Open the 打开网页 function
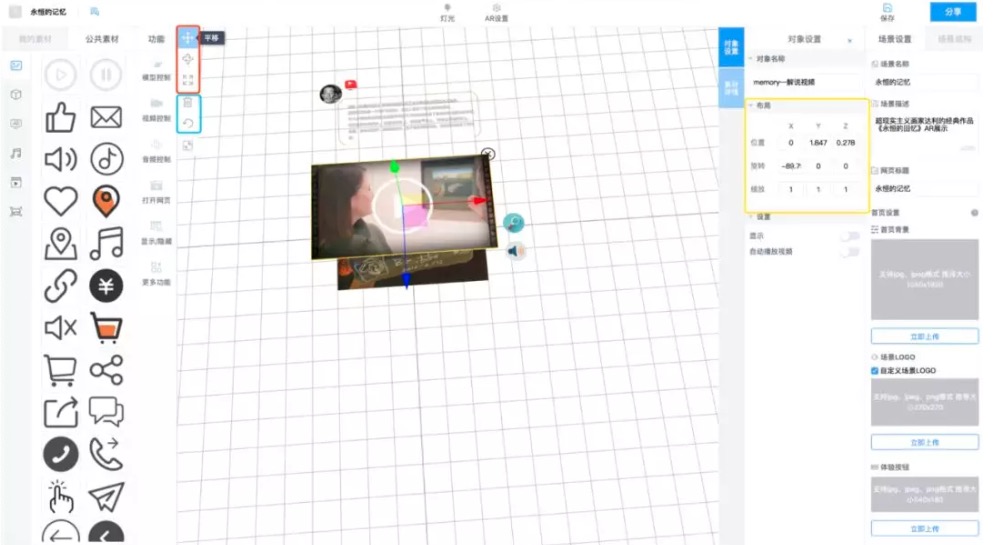The image size is (995, 545). tap(156, 192)
